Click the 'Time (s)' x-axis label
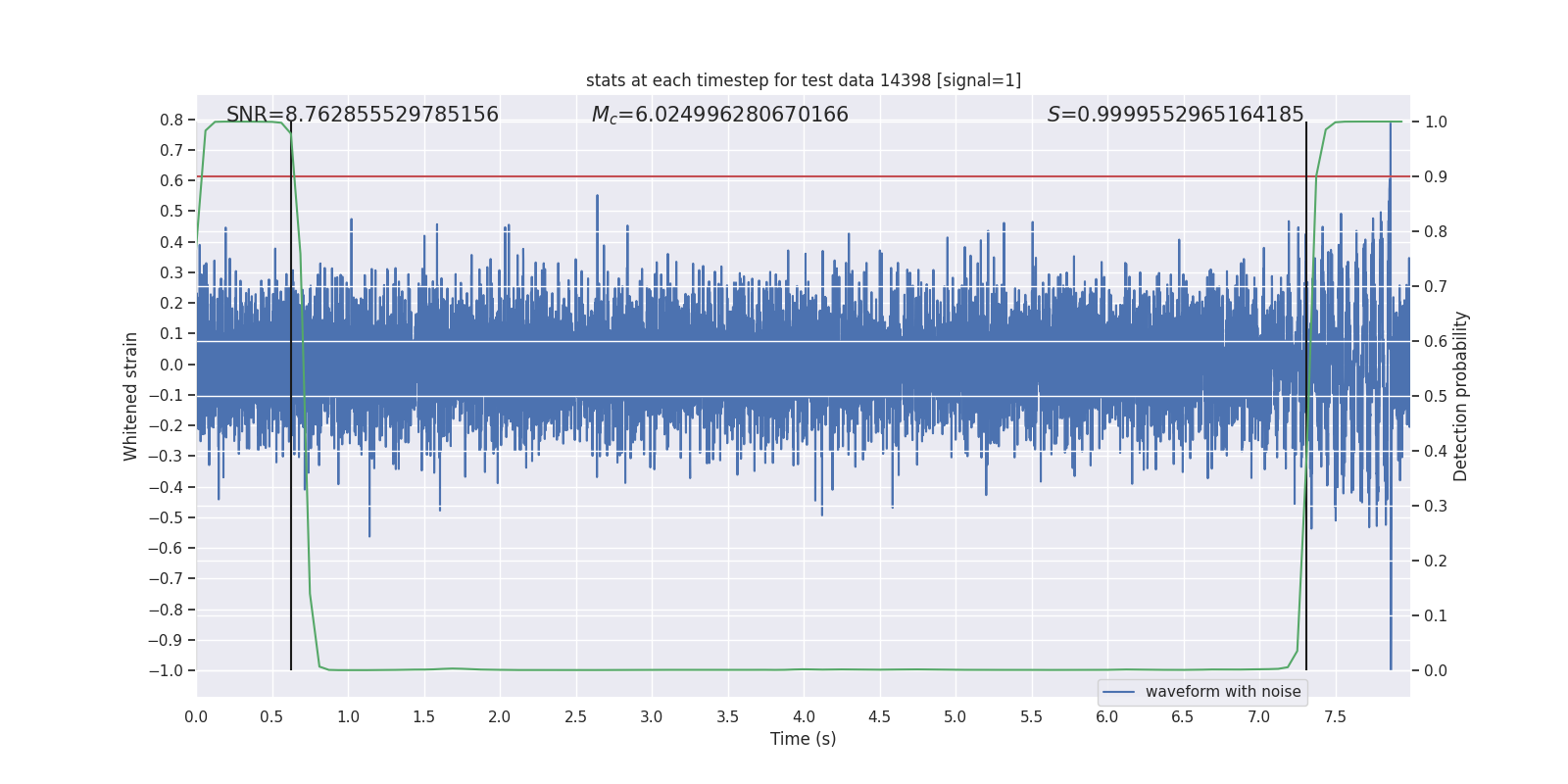 803,739
